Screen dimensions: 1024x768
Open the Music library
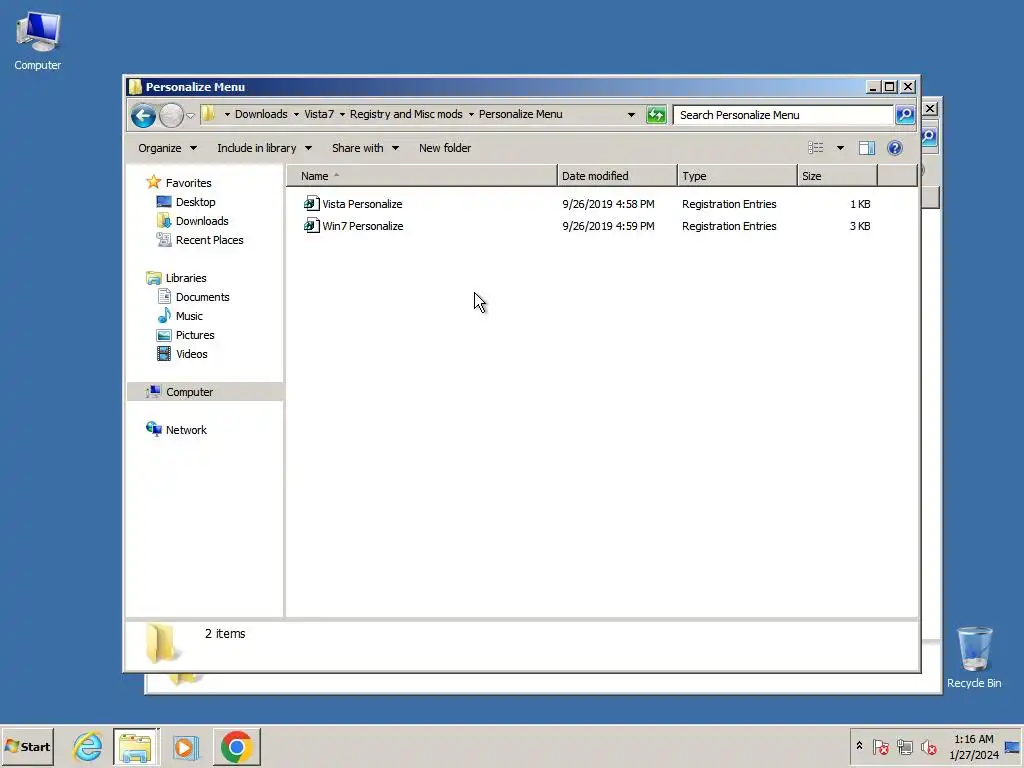pyautogui.click(x=189, y=315)
